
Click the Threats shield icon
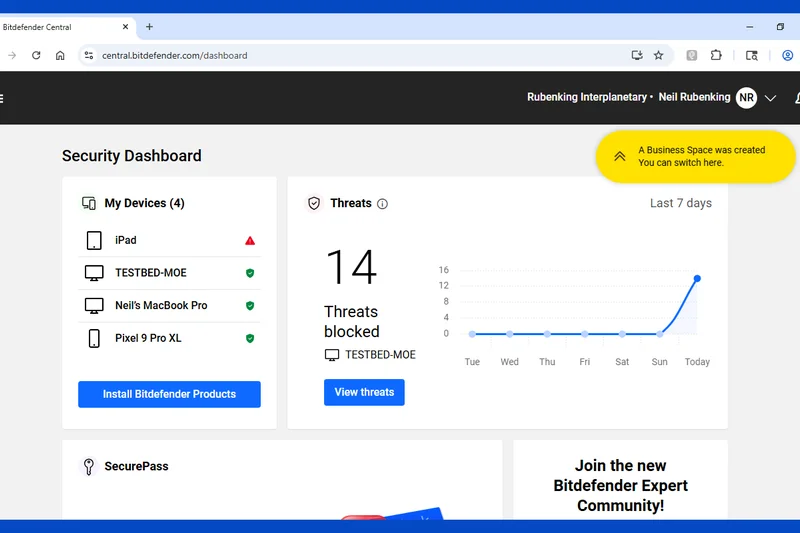314,204
